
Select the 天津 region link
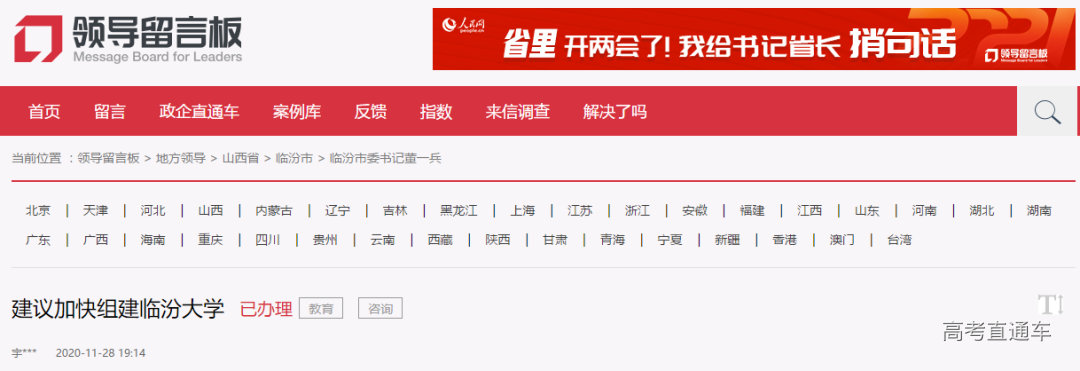point(95,211)
